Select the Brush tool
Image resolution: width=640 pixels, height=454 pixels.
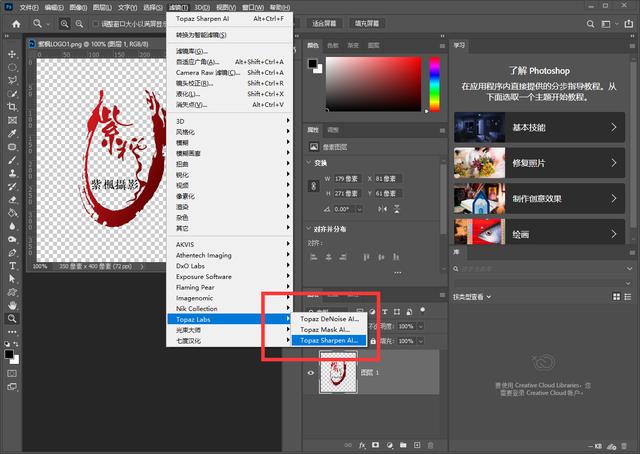(x=12, y=160)
